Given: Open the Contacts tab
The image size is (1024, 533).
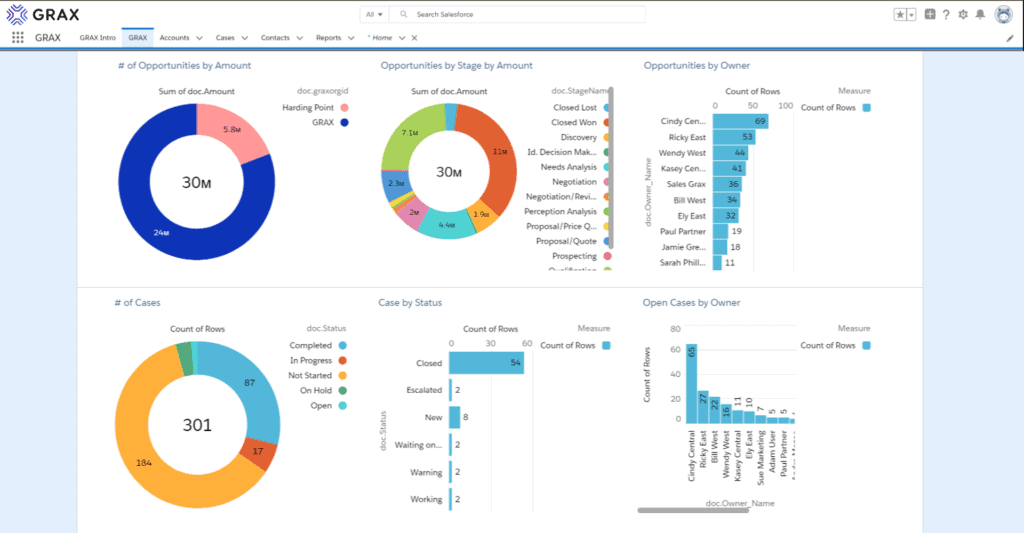Looking at the screenshot, I should tap(275, 38).
